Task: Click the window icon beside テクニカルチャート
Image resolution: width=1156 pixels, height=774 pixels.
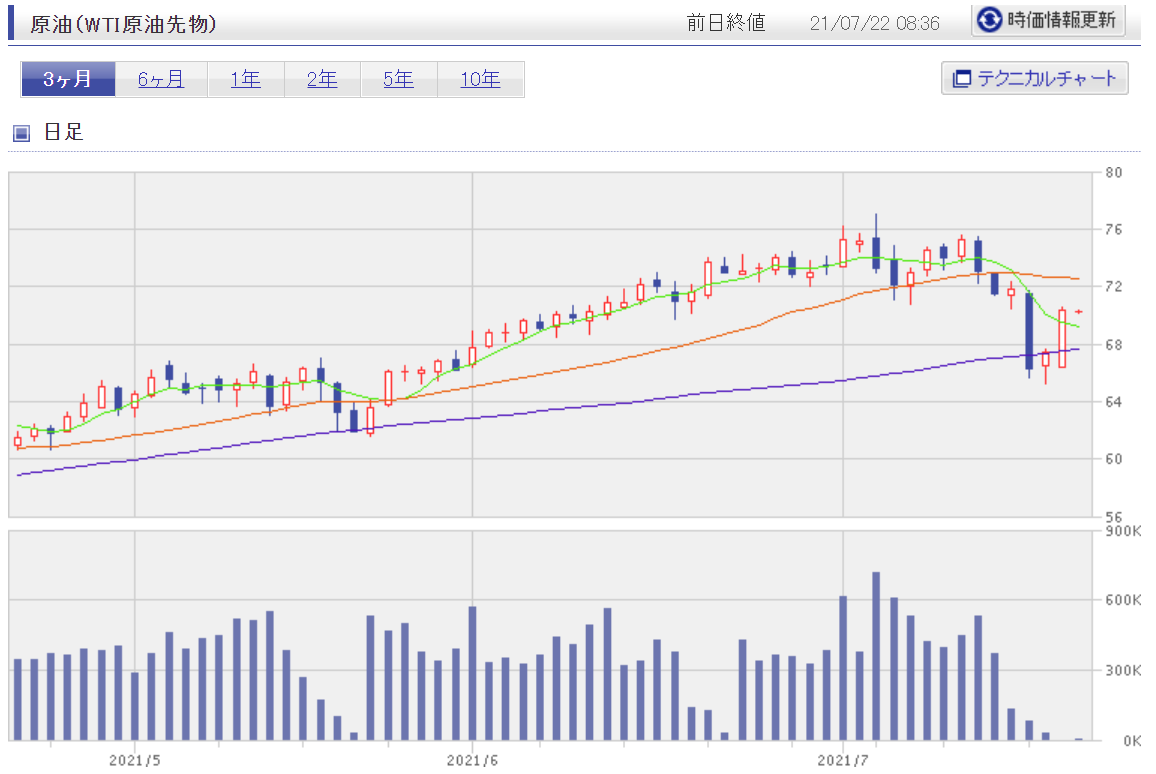Action: [961, 78]
